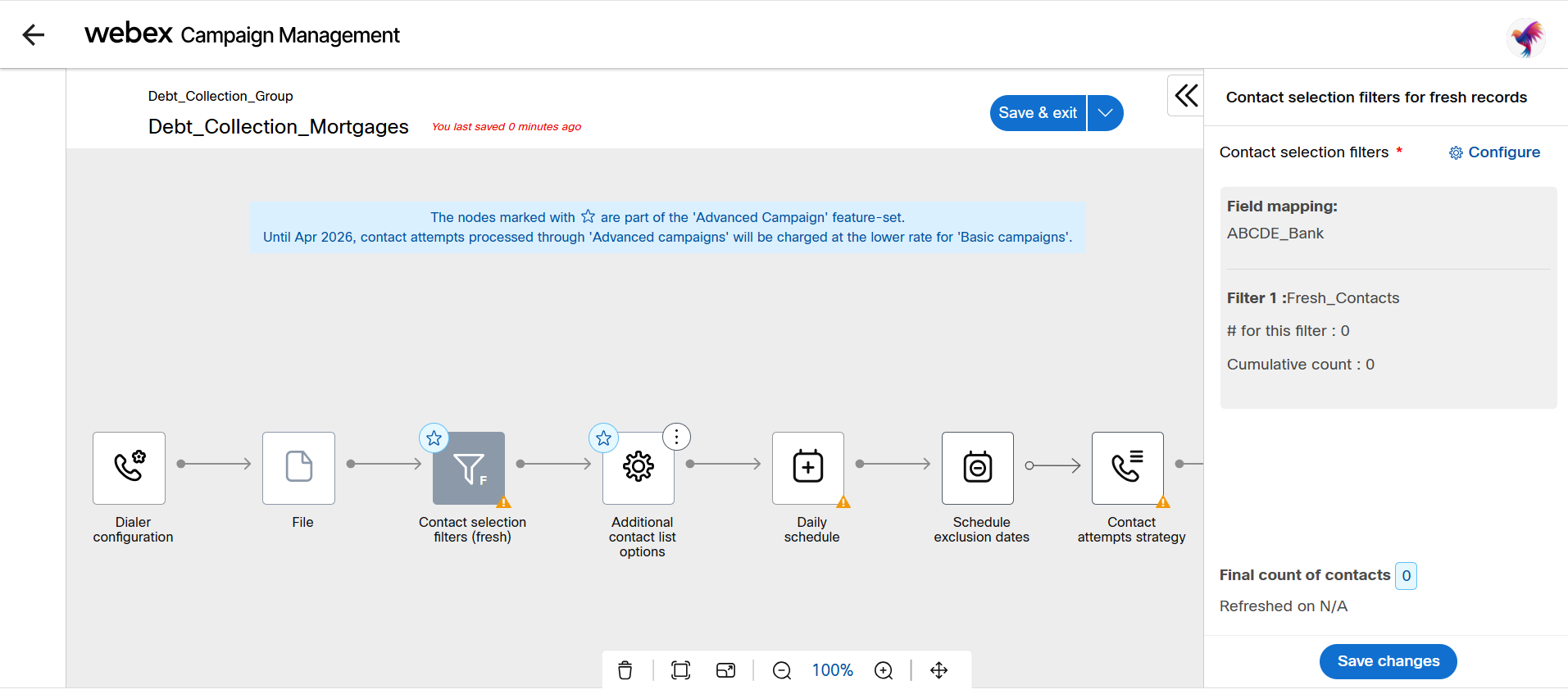This screenshot has height=694, width=1568.
Task: Select Contact attempts strategy node
Action: (x=1128, y=468)
